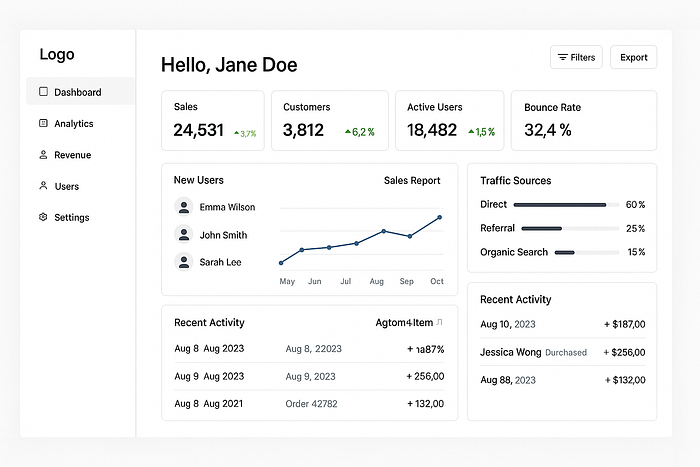The image size is (700, 467).
Task: Click the Aug 10, 2023 activity entry
Action: point(508,324)
